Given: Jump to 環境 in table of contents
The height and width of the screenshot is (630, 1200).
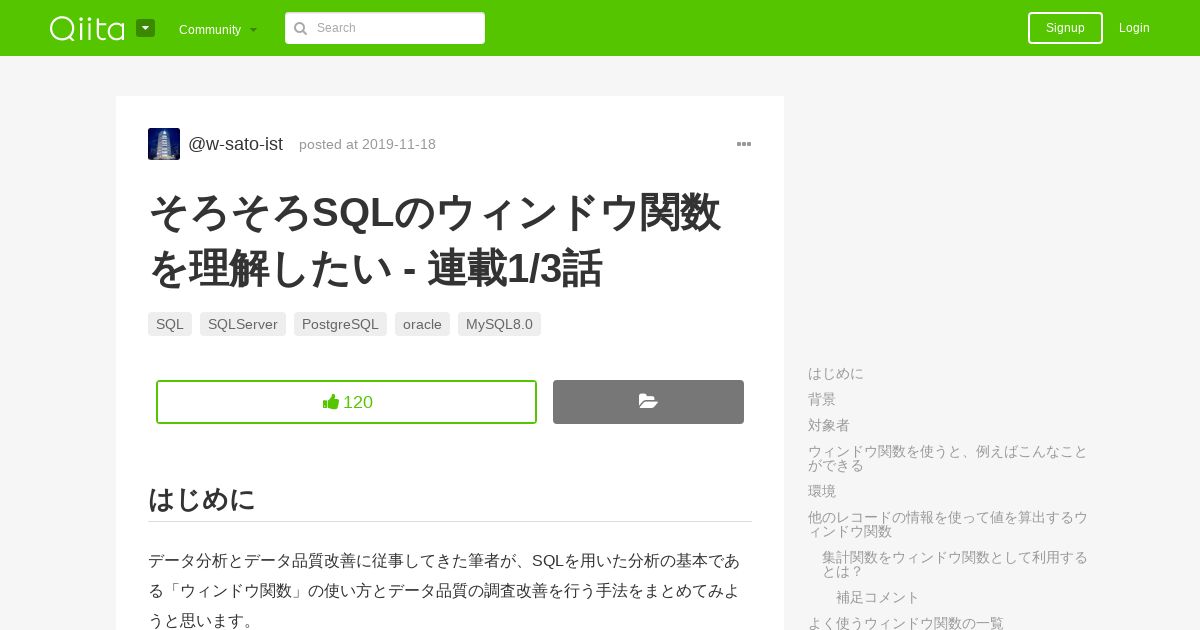Looking at the screenshot, I should [822, 491].
